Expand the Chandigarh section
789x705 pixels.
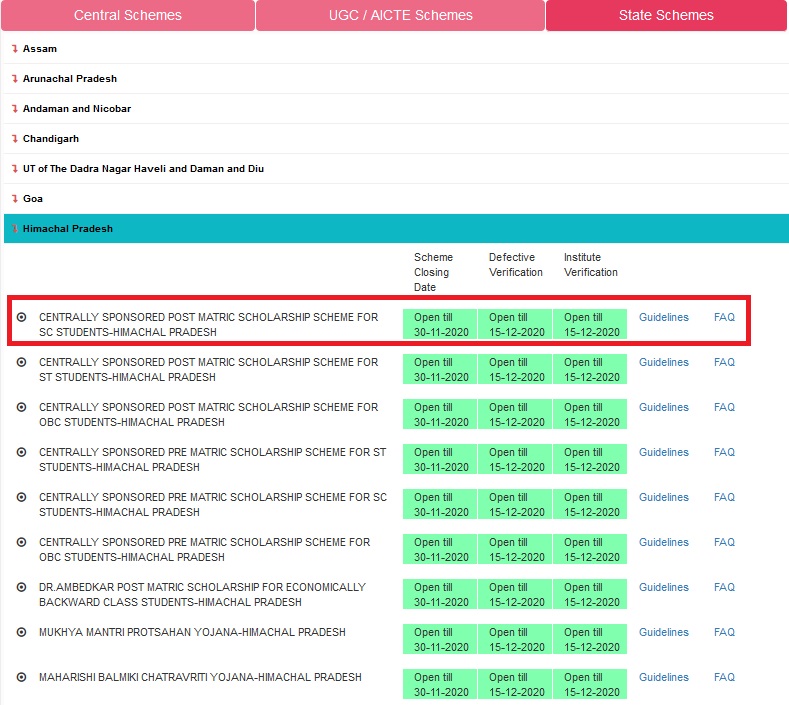coord(396,138)
